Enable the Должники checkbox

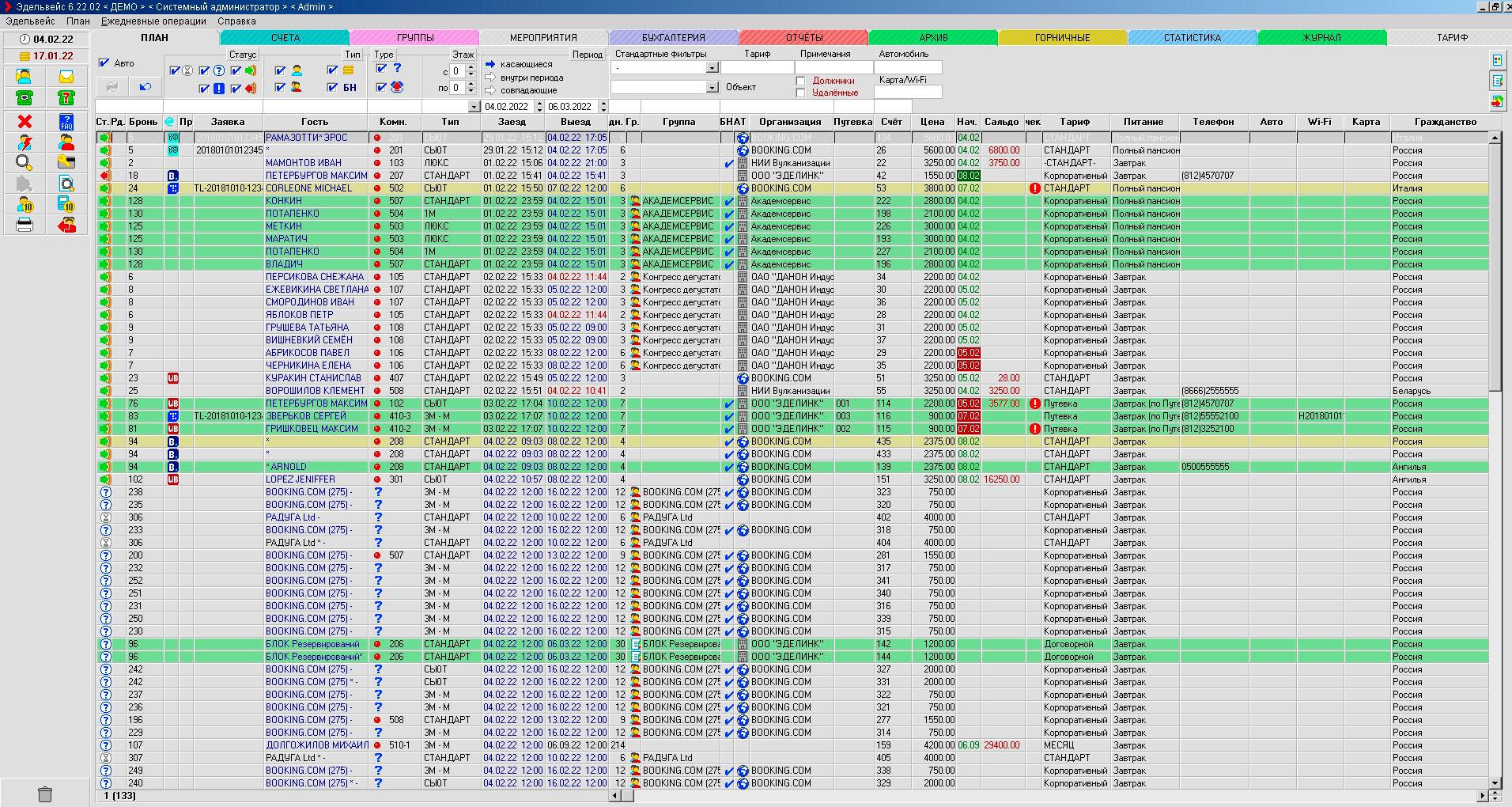pyautogui.click(x=800, y=81)
